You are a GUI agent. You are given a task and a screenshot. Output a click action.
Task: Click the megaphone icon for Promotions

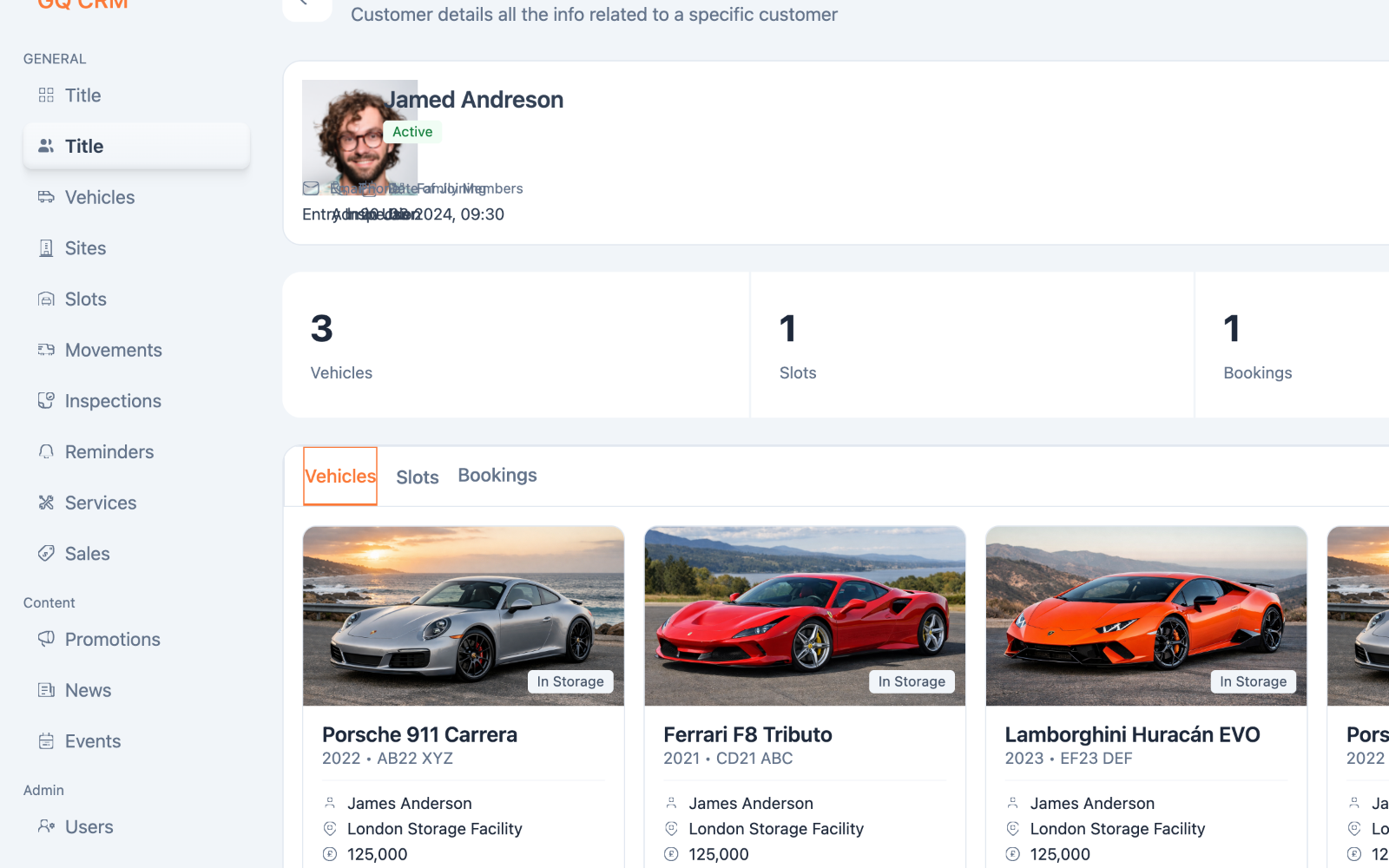pyautogui.click(x=46, y=640)
